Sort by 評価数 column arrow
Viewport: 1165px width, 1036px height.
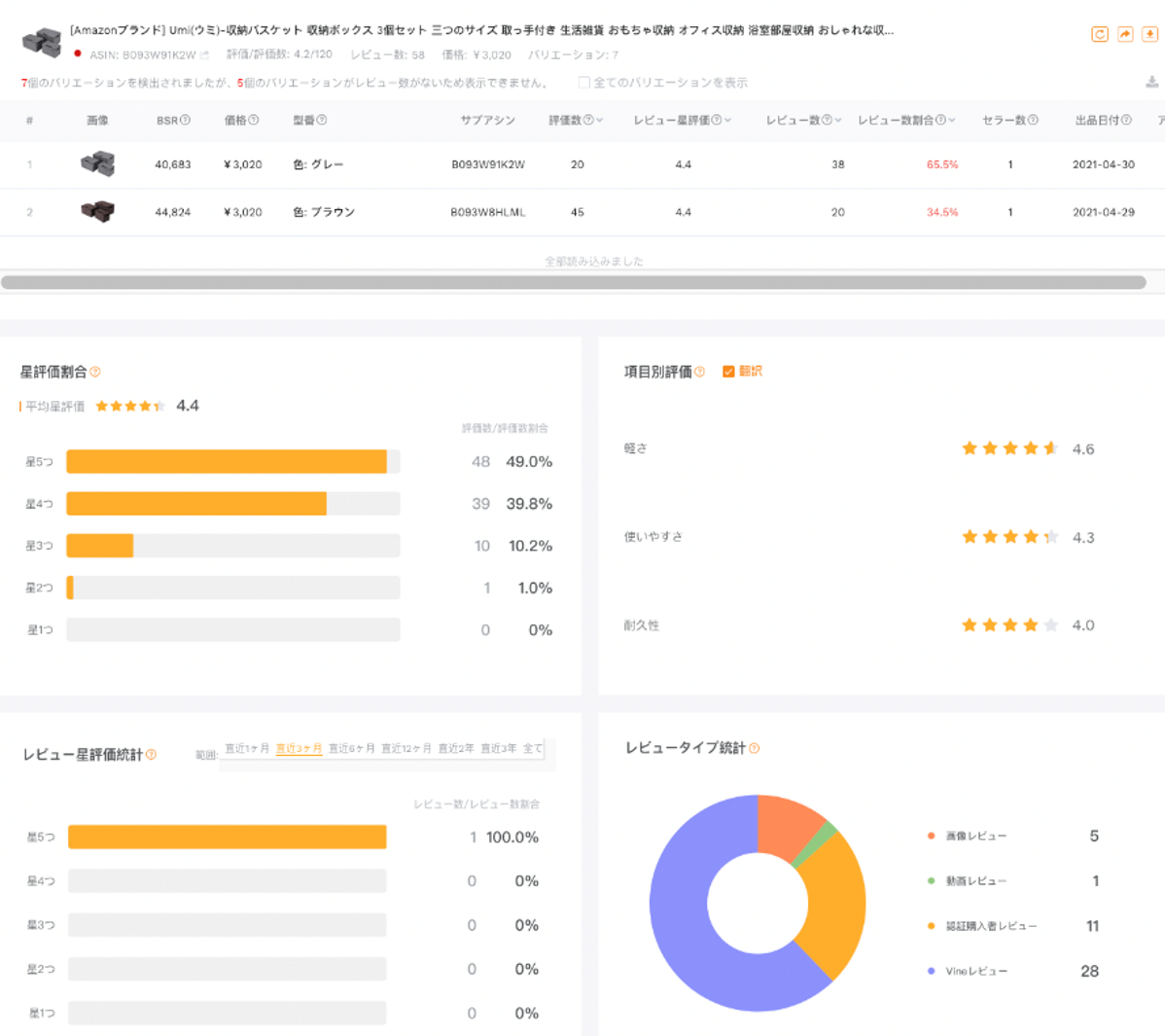point(600,121)
